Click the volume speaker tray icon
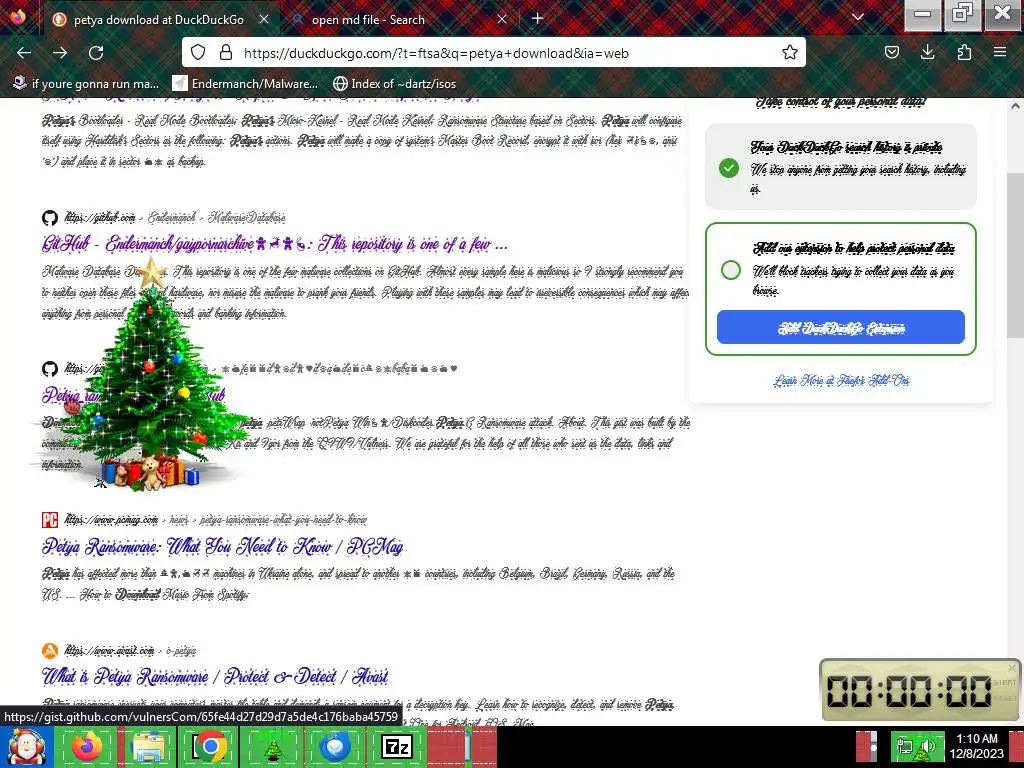Viewport: 1024px width, 768px height. tap(927, 747)
